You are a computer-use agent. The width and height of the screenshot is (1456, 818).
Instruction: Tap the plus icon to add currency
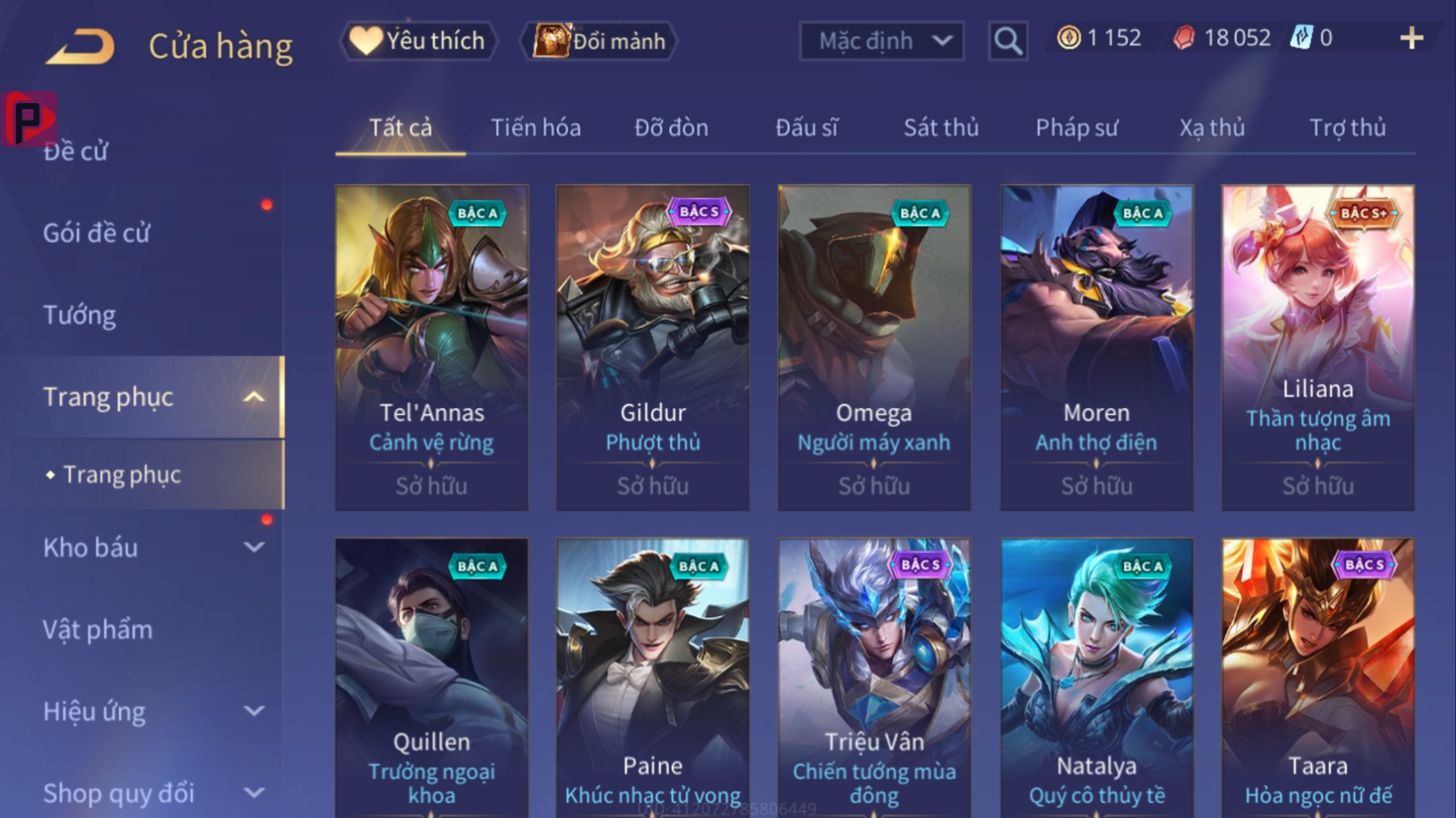(1412, 38)
